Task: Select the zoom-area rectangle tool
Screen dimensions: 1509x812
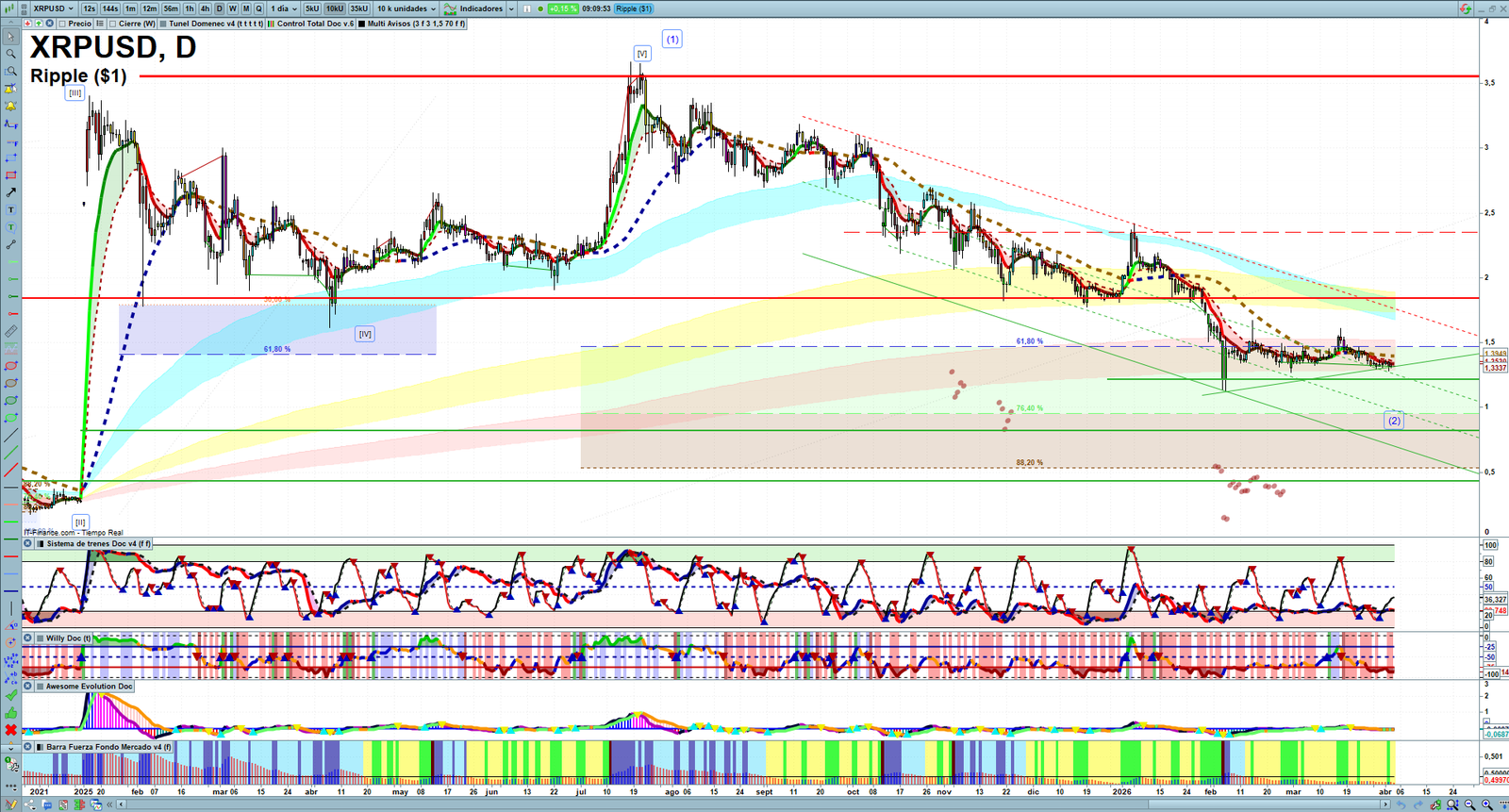Action: (10, 71)
